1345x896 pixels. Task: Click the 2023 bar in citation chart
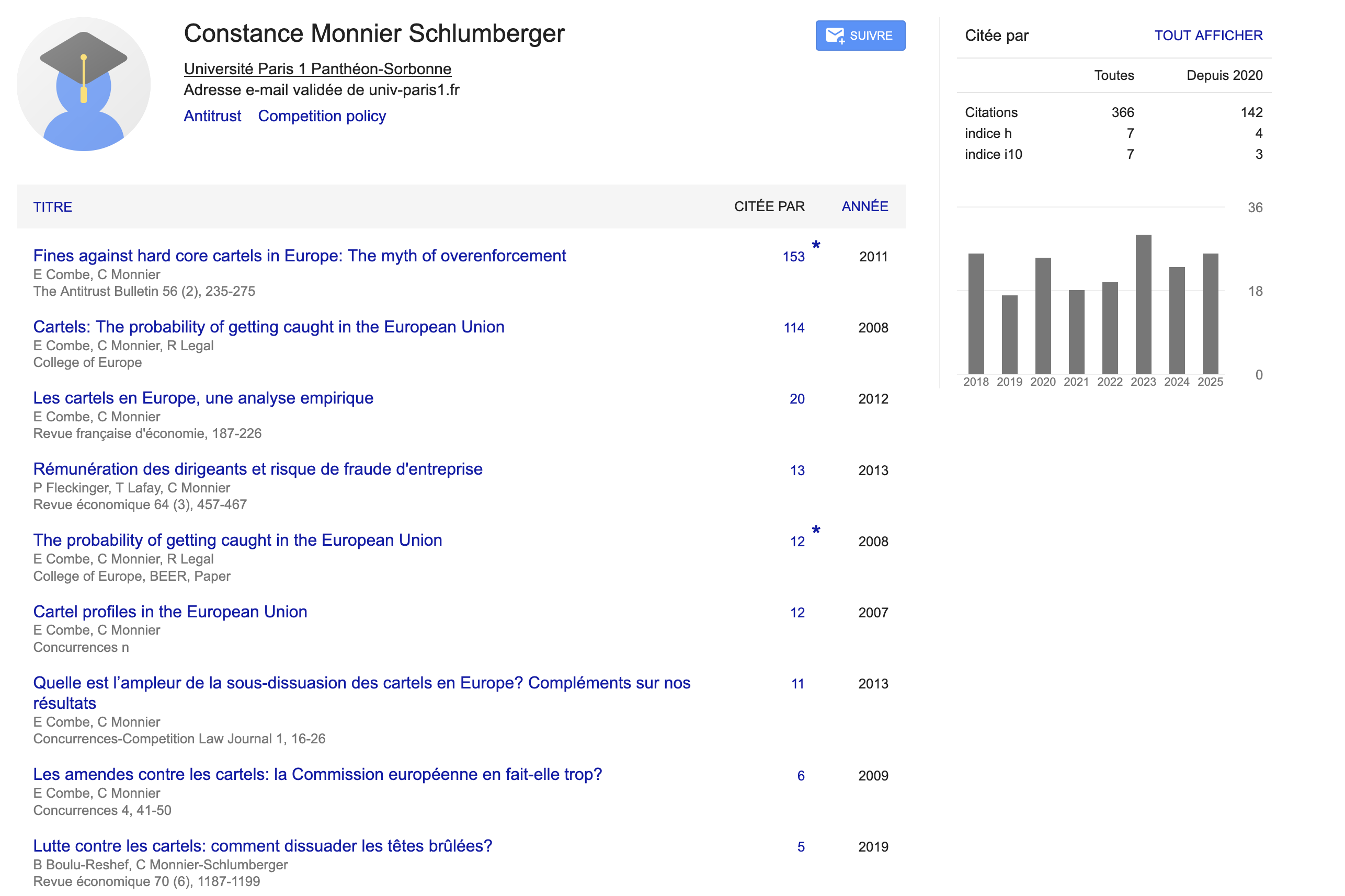tap(1143, 304)
